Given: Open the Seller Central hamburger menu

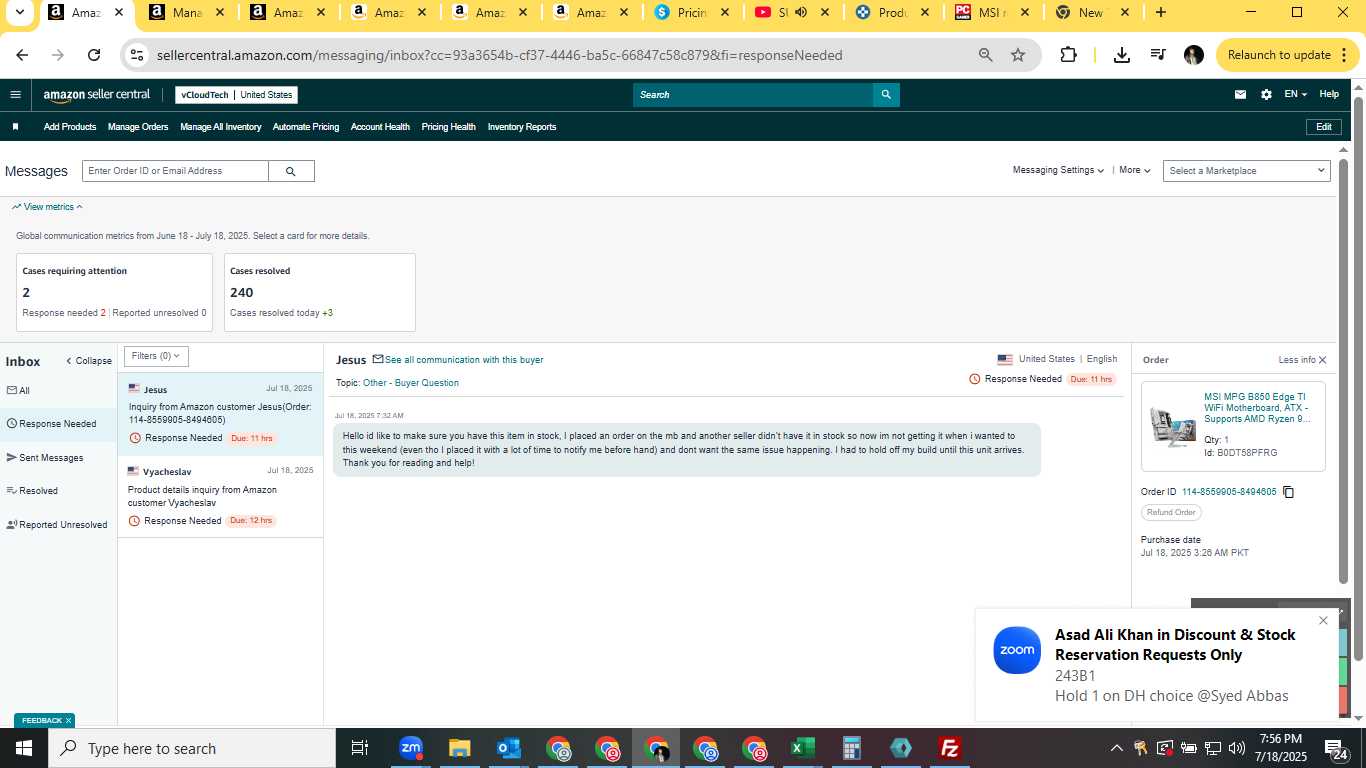Looking at the screenshot, I should (15, 95).
